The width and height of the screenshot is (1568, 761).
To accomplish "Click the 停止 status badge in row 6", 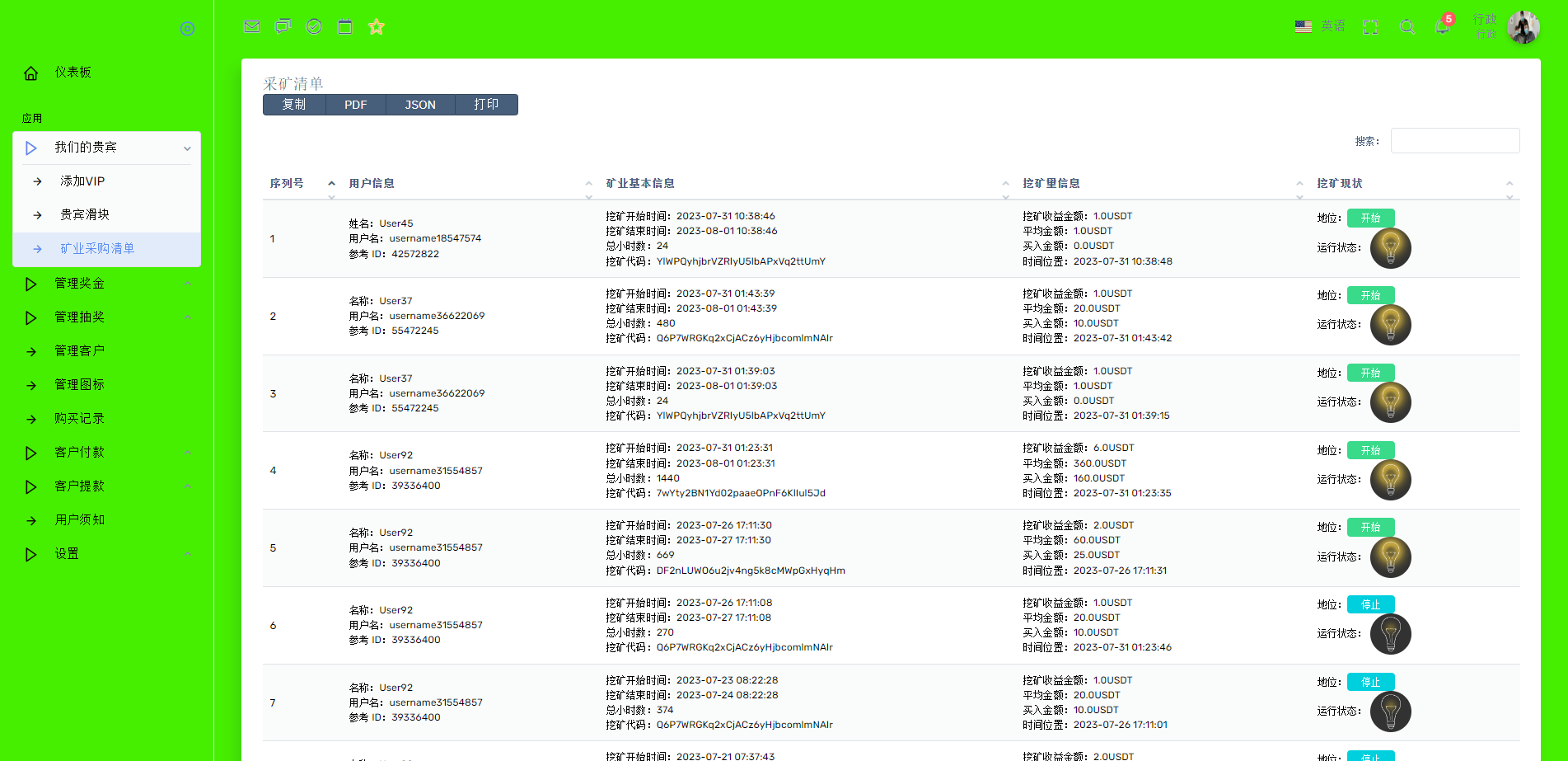I will tap(1370, 604).
